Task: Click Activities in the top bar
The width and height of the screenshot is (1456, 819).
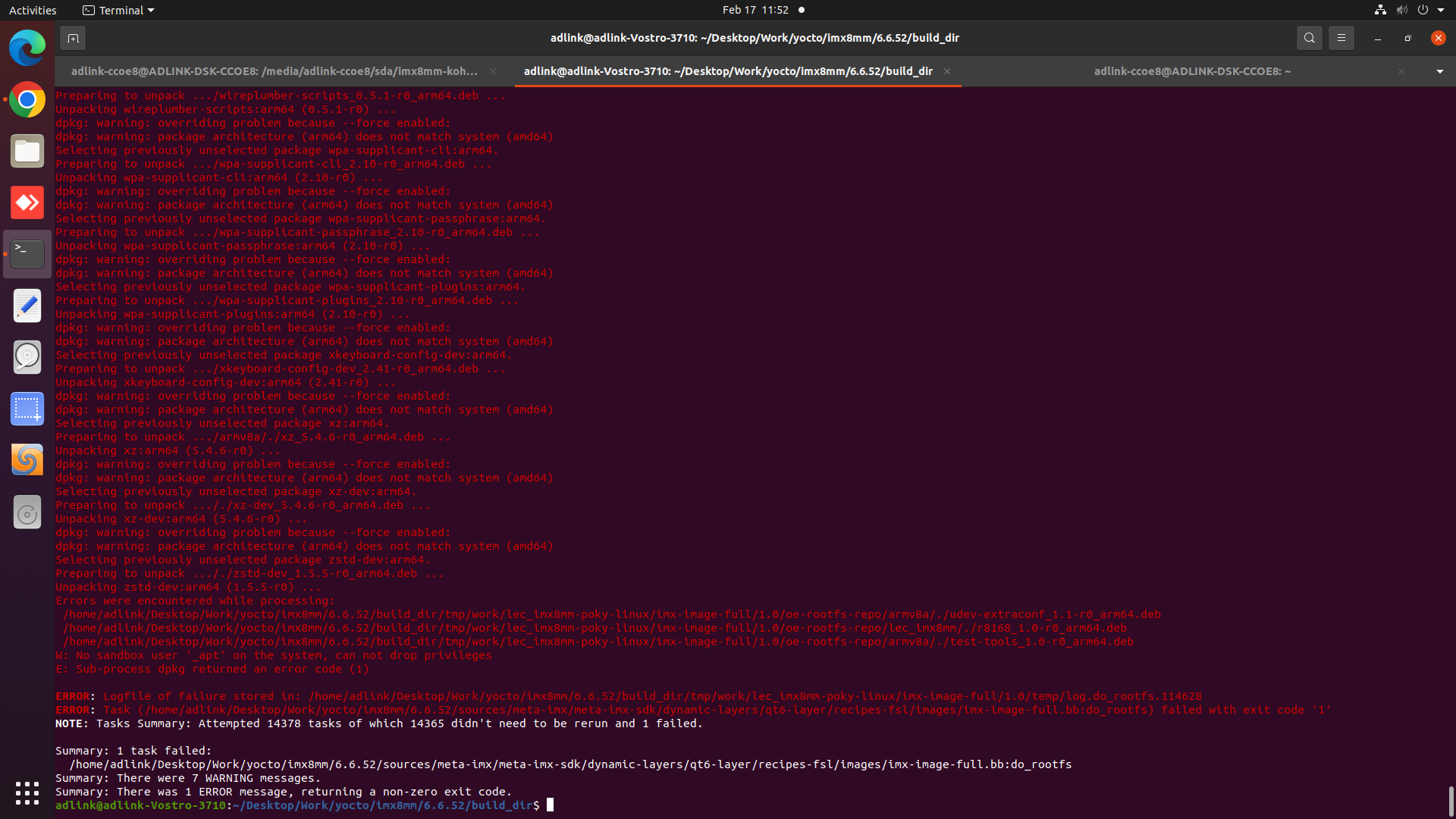Action: (x=33, y=10)
